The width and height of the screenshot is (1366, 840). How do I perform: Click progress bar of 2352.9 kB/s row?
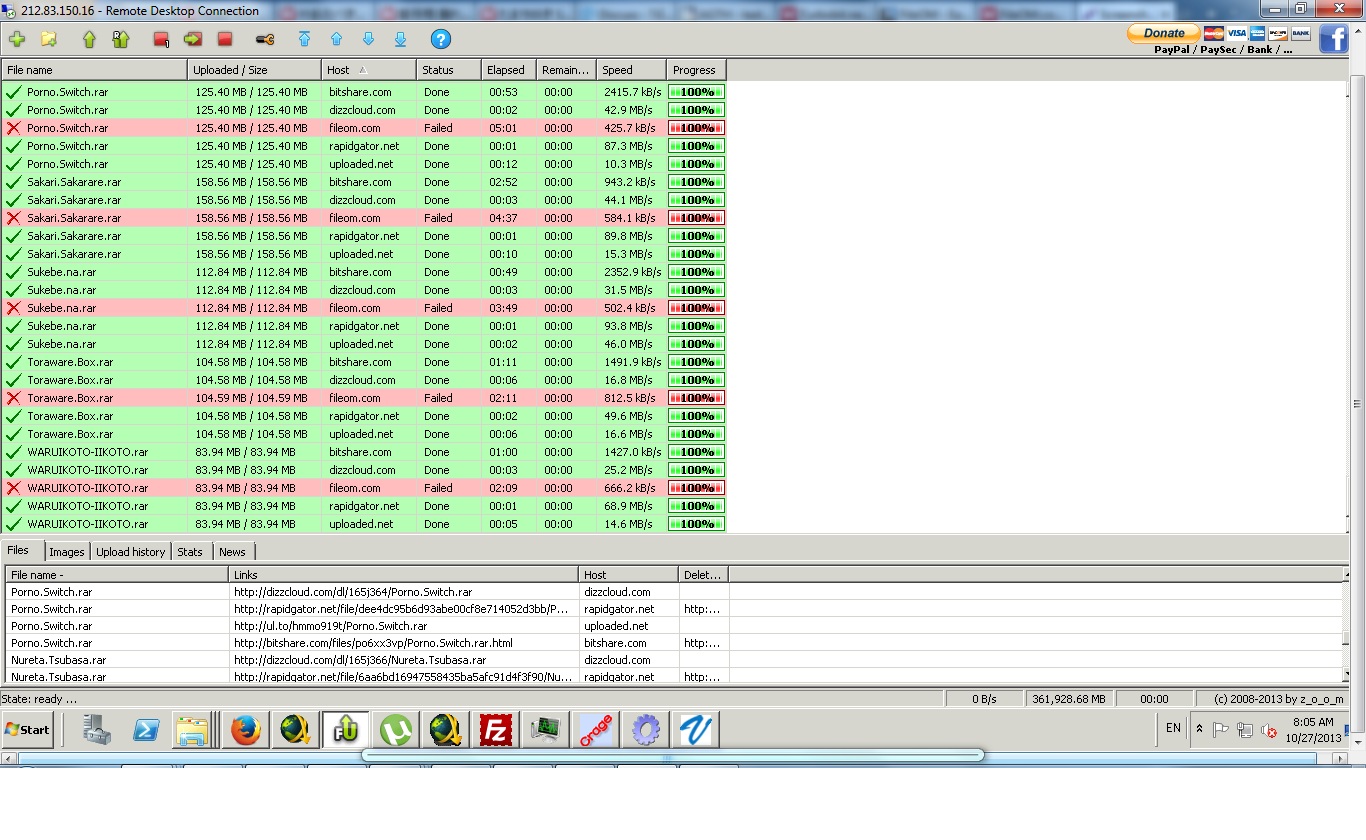point(696,272)
